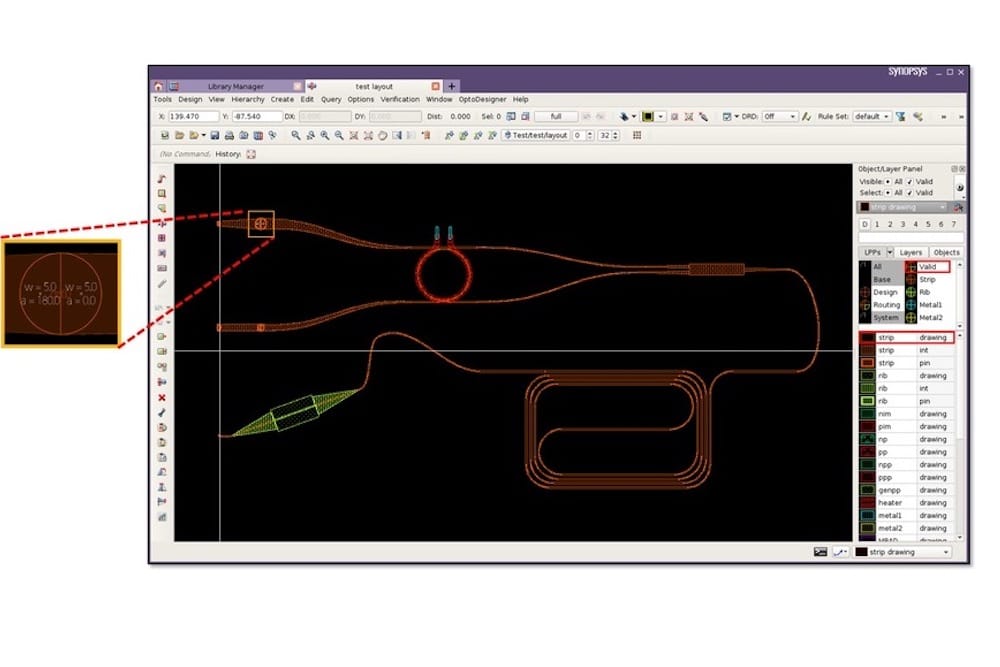Select the lasso selection icon on the toolbar

click(381, 136)
